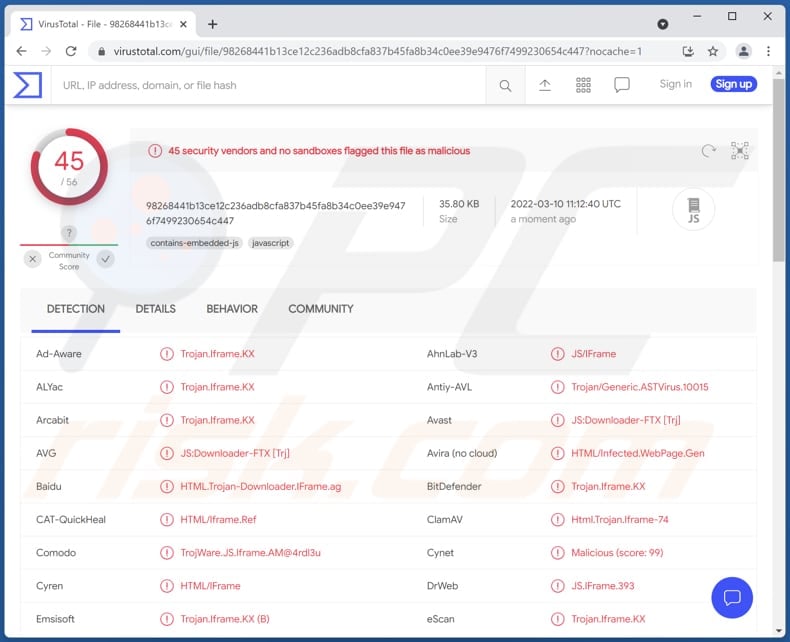Click the alert icon beside Cynet detection
Screen dimensions: 790x642
558,553
